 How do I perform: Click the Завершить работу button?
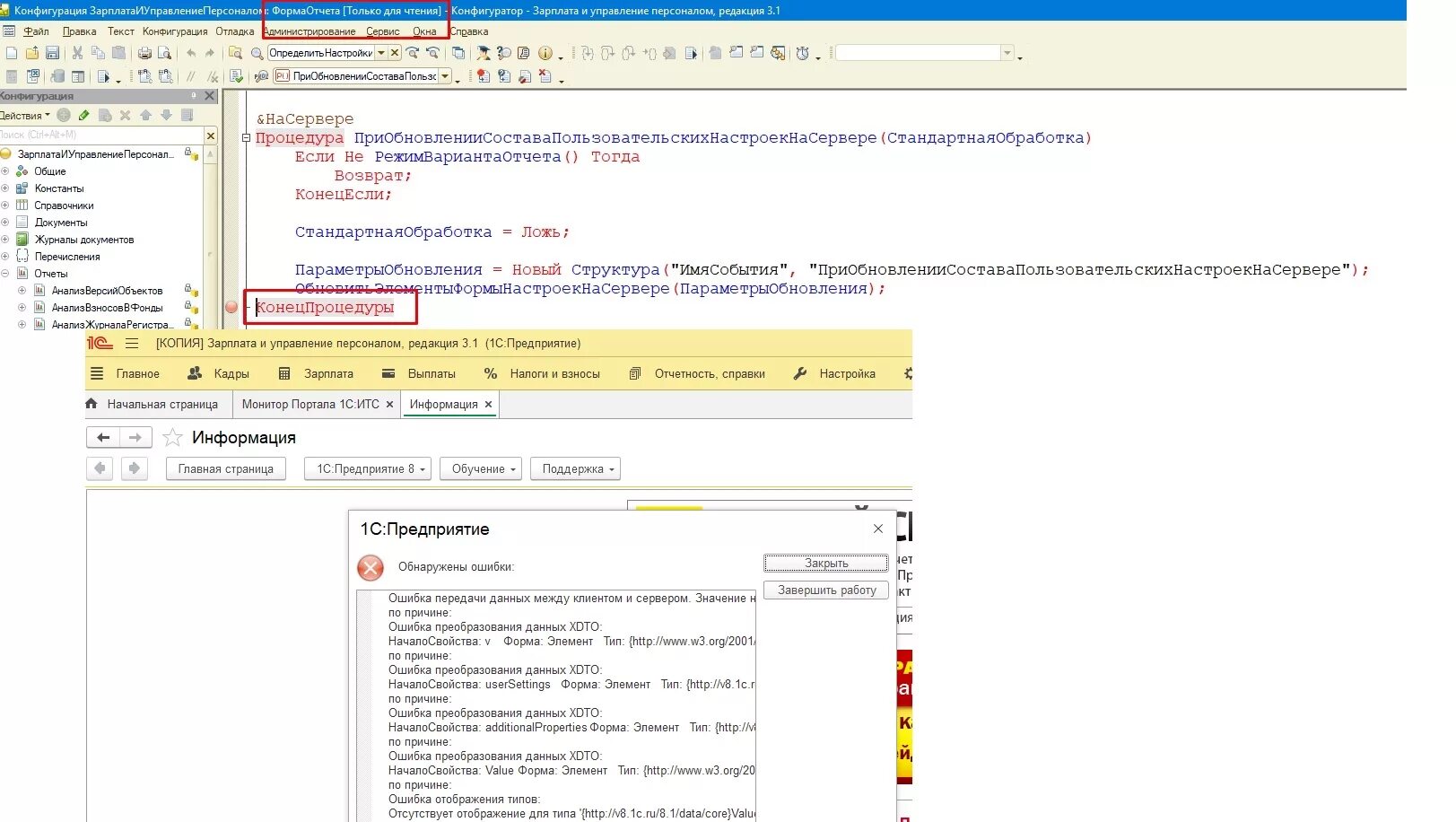click(x=825, y=590)
